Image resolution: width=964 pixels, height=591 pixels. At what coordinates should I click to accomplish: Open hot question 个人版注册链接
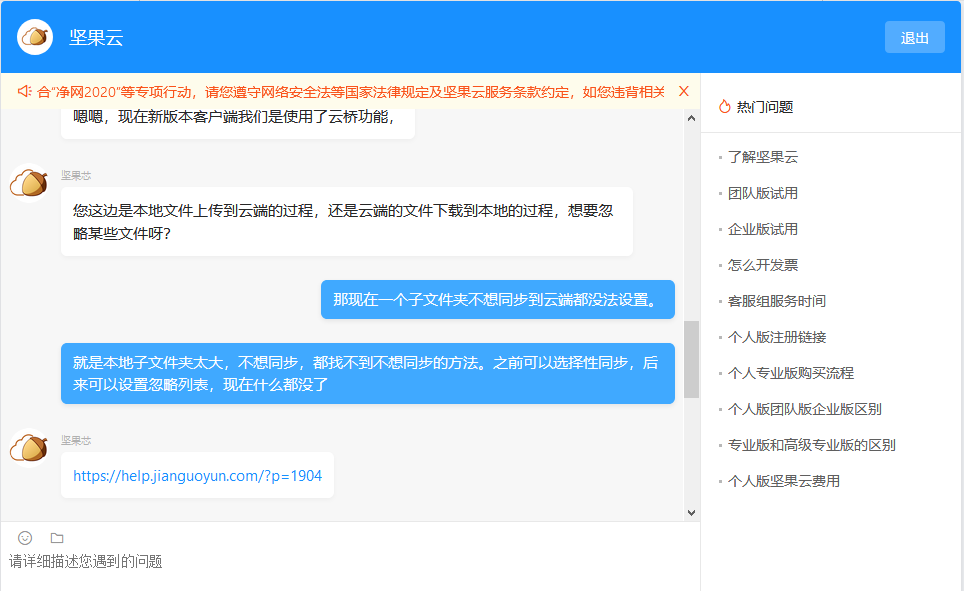[x=777, y=337]
